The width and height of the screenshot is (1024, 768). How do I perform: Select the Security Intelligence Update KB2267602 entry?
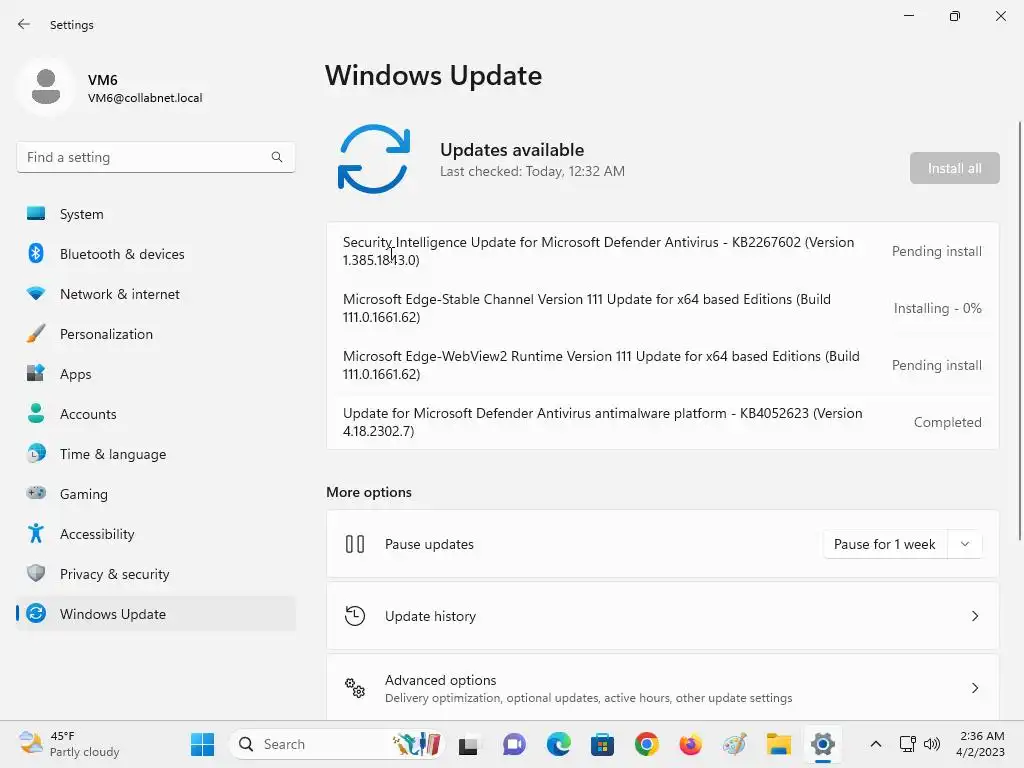662,251
